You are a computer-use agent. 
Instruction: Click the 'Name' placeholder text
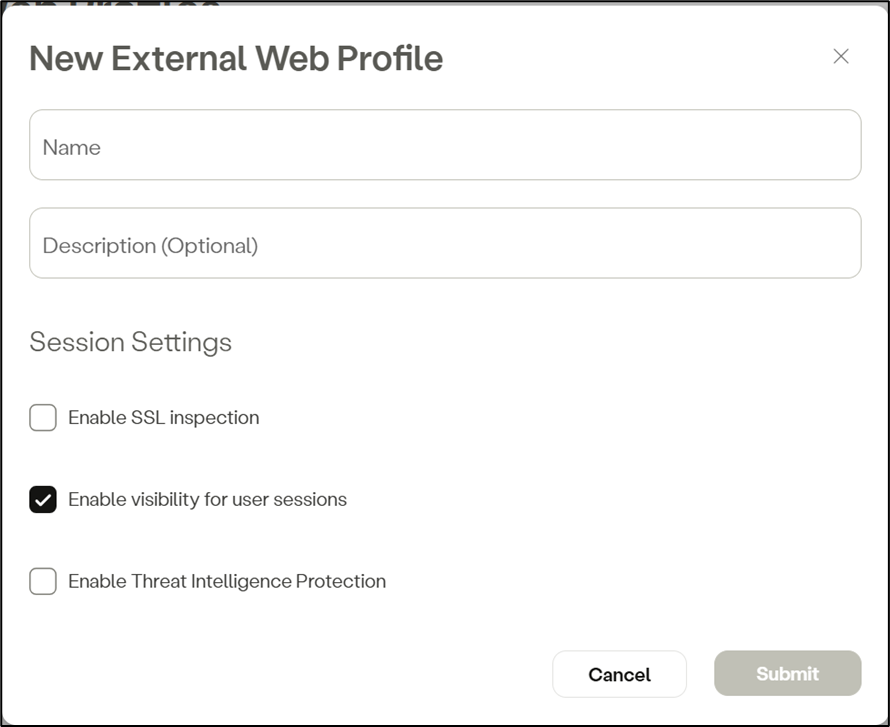72,147
